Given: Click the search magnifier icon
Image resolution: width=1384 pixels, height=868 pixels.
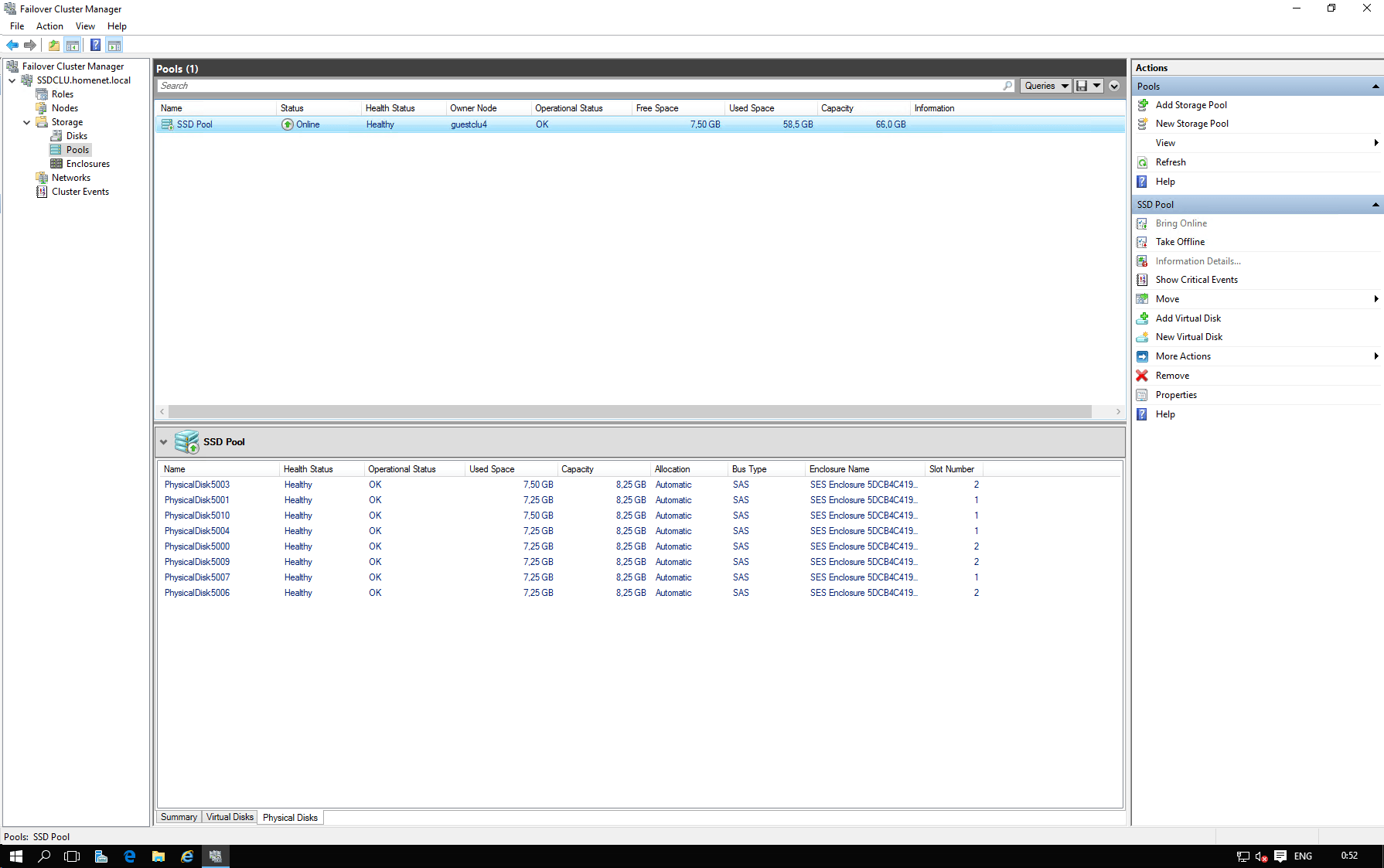Looking at the screenshot, I should click(x=1007, y=86).
